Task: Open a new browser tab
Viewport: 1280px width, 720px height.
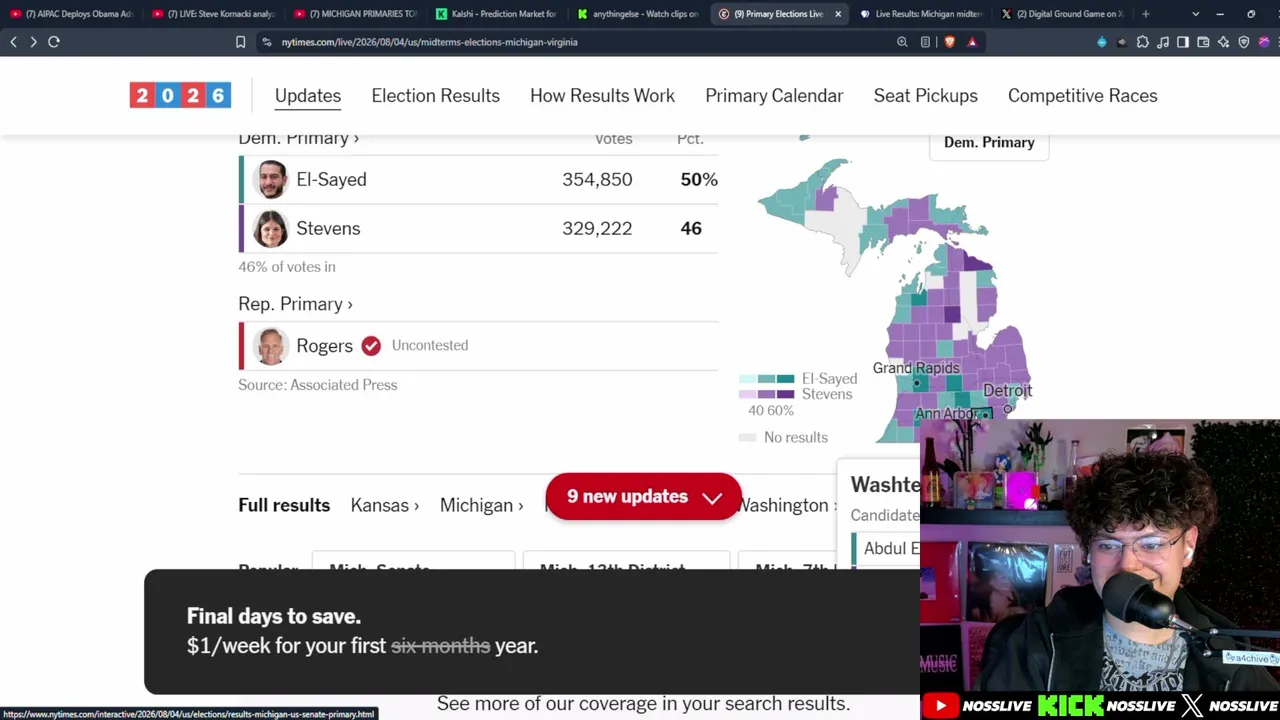Action: point(1146,14)
